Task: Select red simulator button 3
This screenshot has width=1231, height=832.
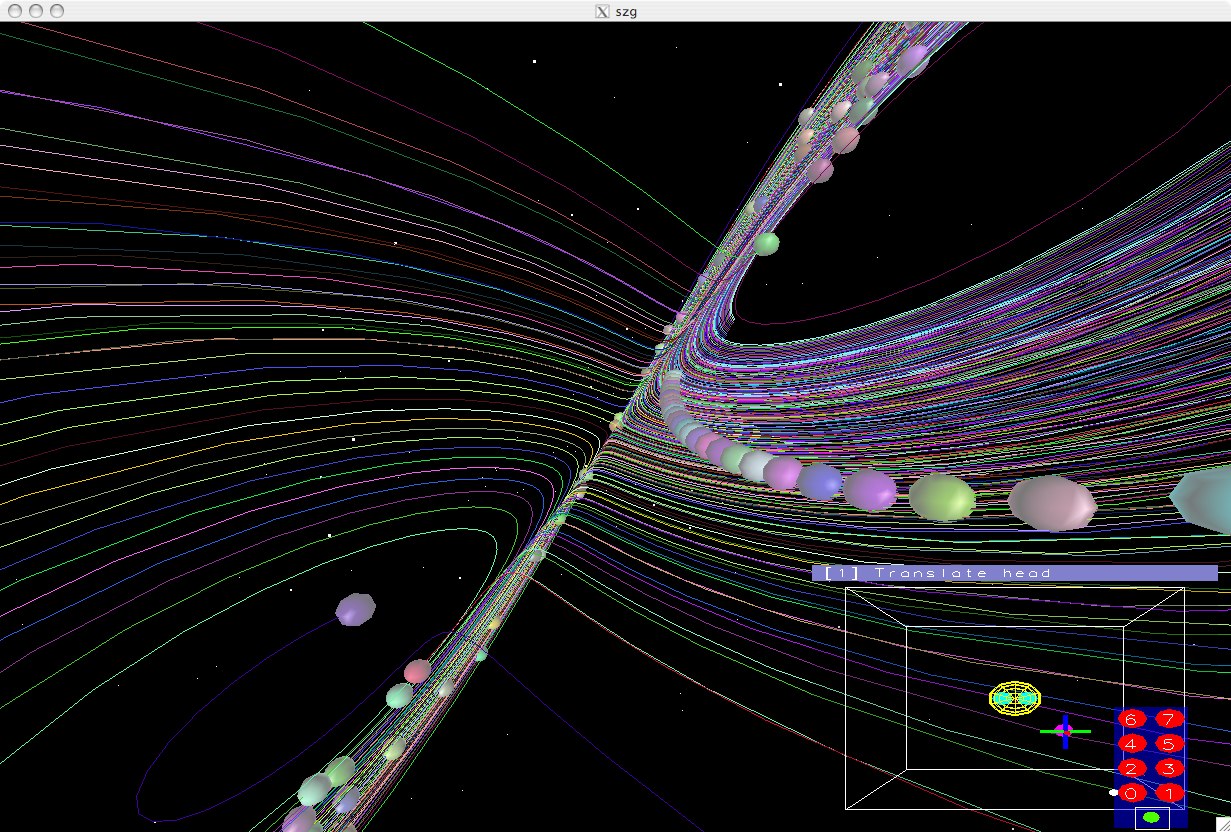Action: coord(1169,768)
